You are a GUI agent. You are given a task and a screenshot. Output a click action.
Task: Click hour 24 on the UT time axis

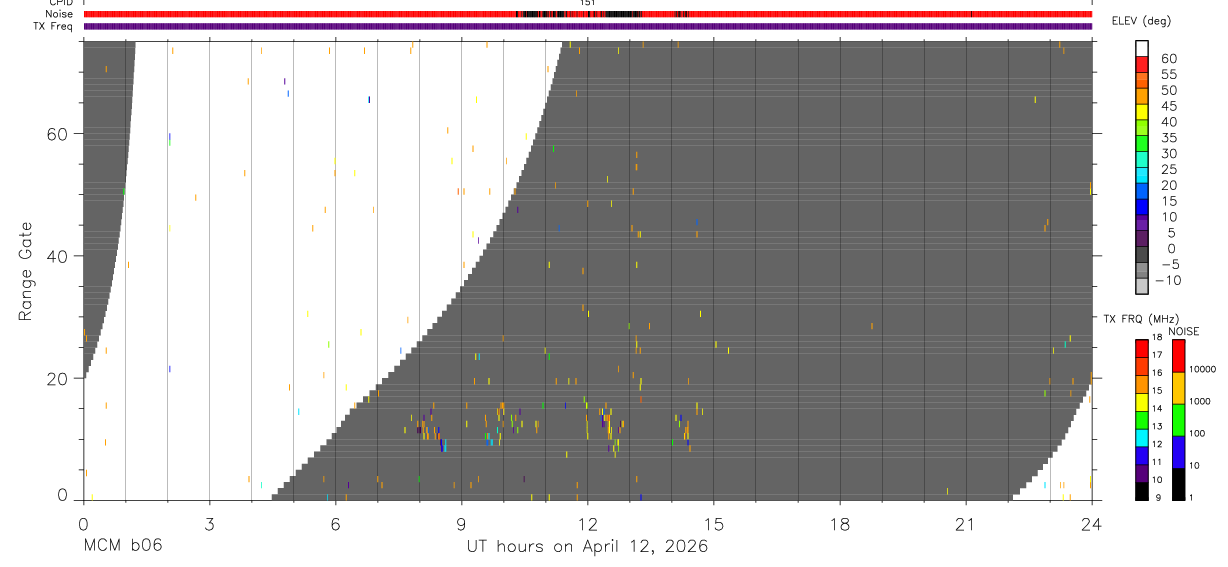tap(1091, 524)
